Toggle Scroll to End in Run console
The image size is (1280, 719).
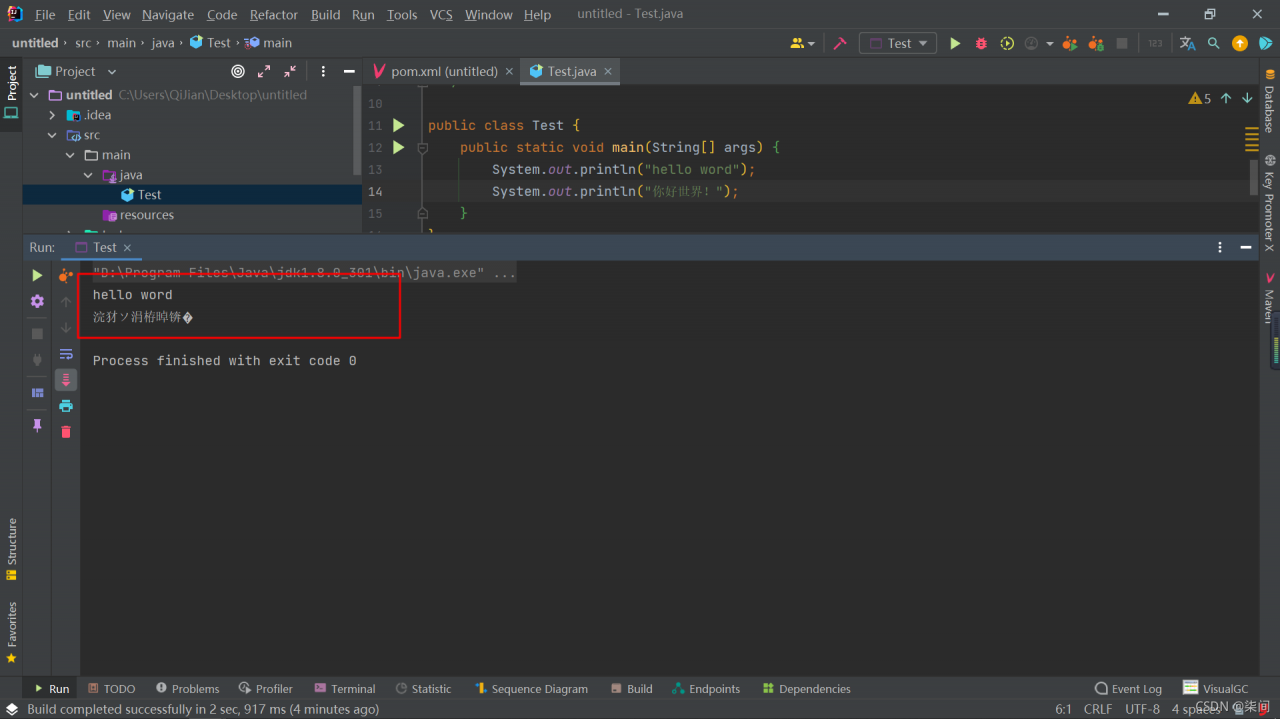point(66,380)
